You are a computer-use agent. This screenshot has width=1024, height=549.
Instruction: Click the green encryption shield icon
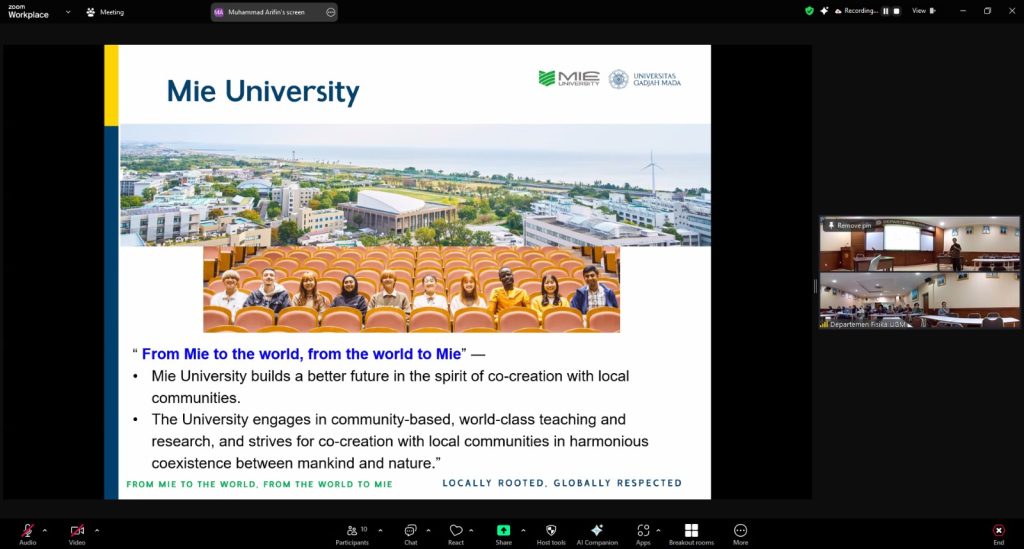click(x=809, y=11)
